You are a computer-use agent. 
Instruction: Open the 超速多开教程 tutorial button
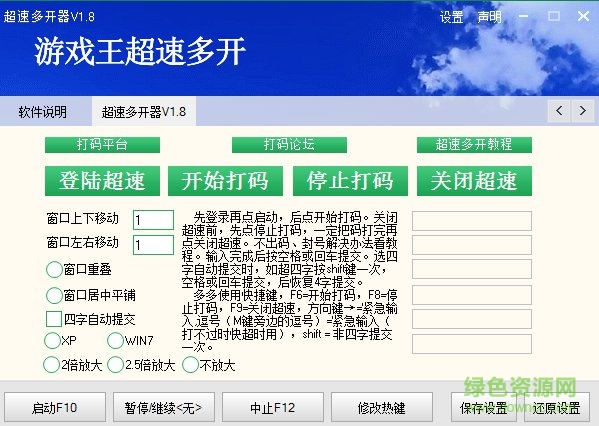pos(474,145)
